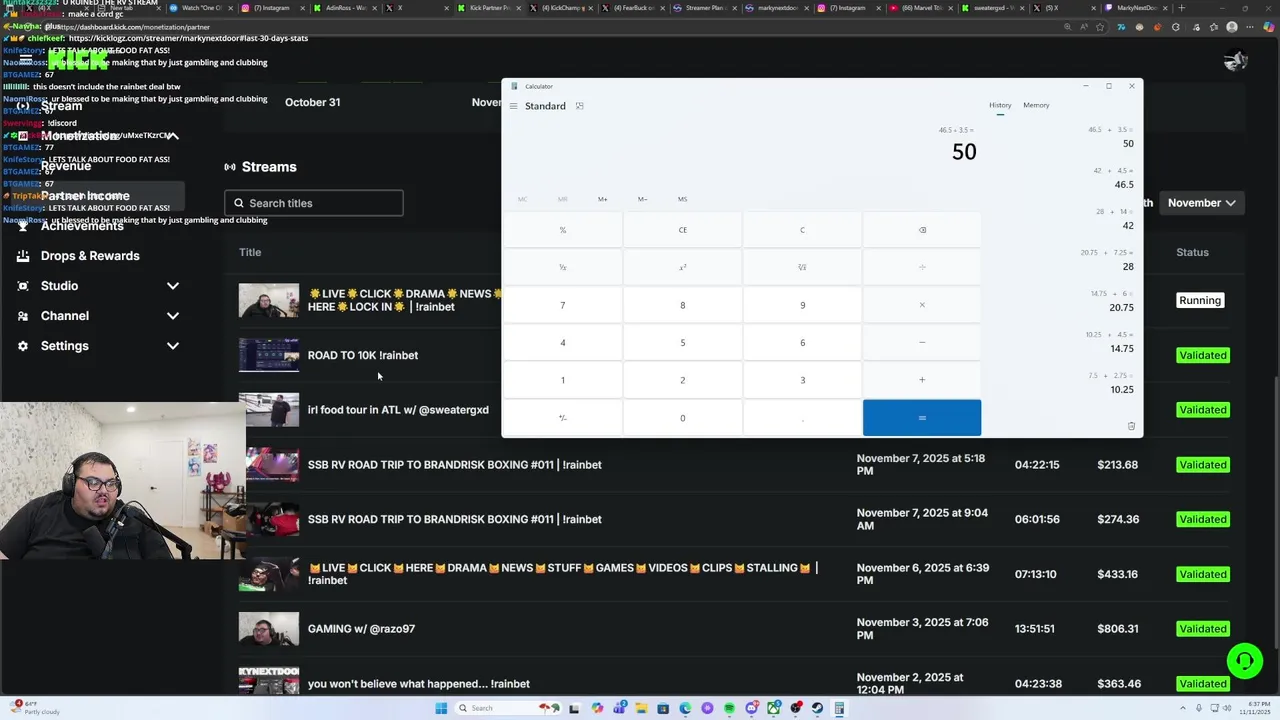Click the multiply key in Calculator
This screenshot has height=720, width=1280.
pyautogui.click(x=922, y=305)
